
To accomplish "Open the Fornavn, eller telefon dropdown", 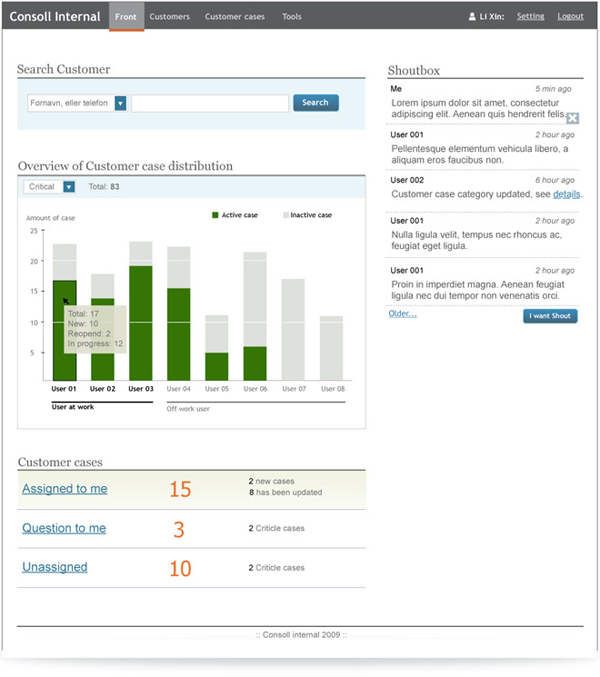I will point(120,103).
